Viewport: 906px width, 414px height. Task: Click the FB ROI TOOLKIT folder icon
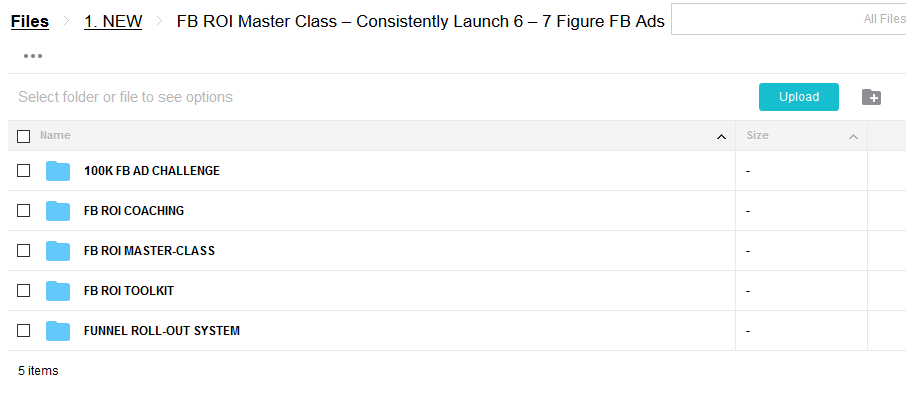(x=58, y=290)
